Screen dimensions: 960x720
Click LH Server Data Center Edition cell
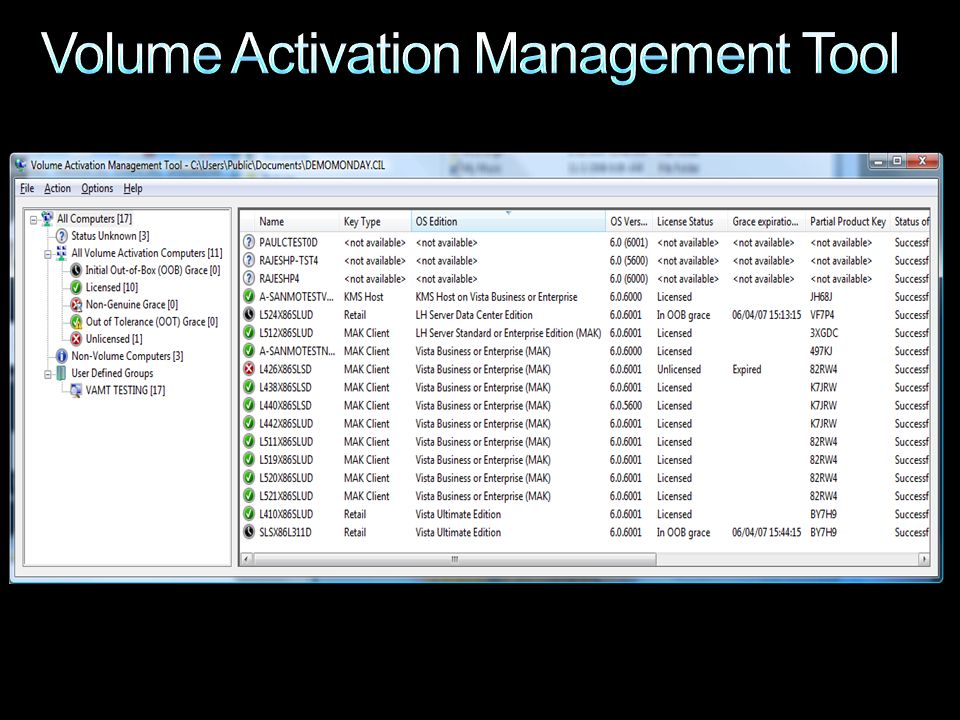[x=474, y=315]
